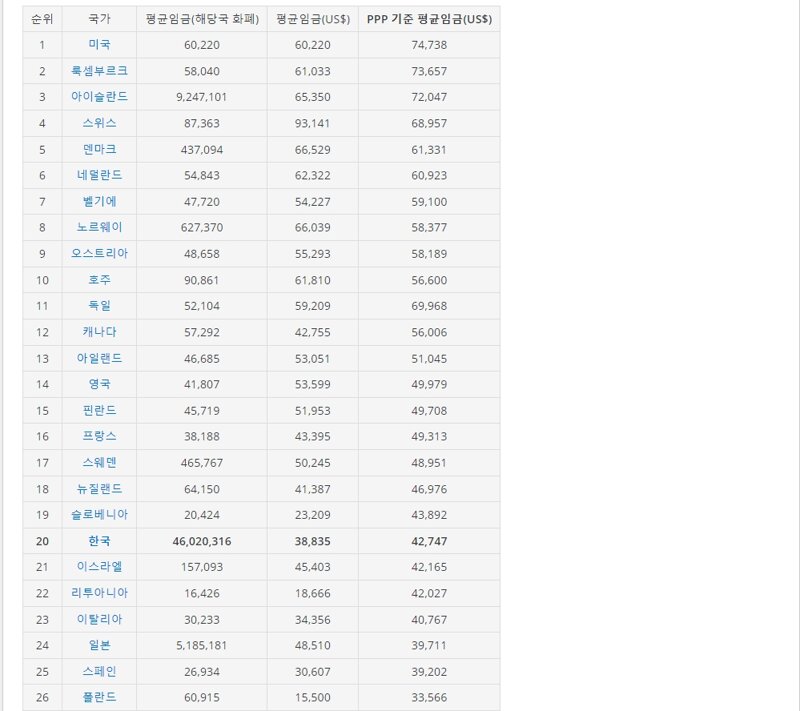This screenshot has height=711, width=800.
Task: Select the value 73,657 for 룩셈부르크
Action: [429, 71]
